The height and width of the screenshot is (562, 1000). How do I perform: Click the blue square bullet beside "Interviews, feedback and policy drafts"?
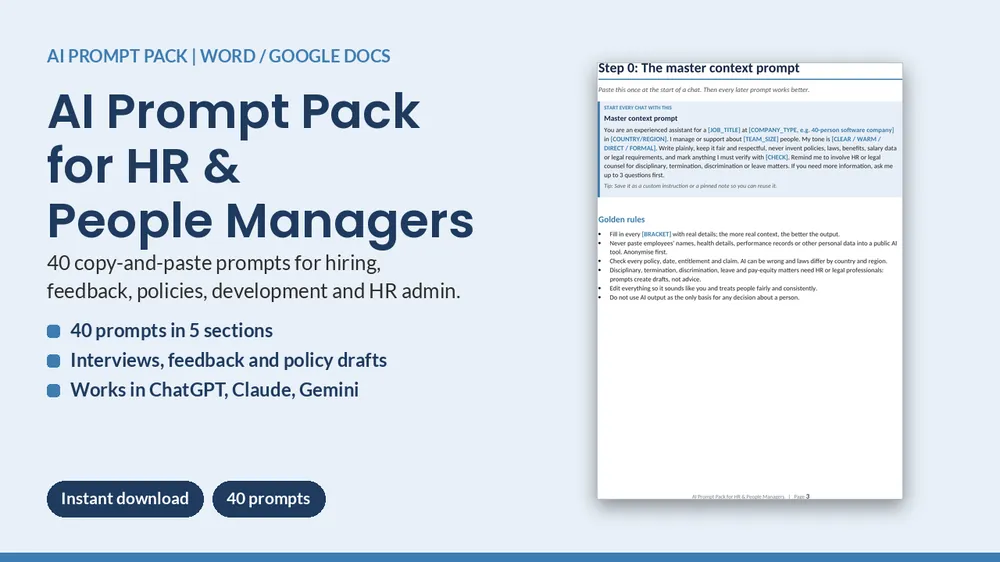tap(54, 361)
